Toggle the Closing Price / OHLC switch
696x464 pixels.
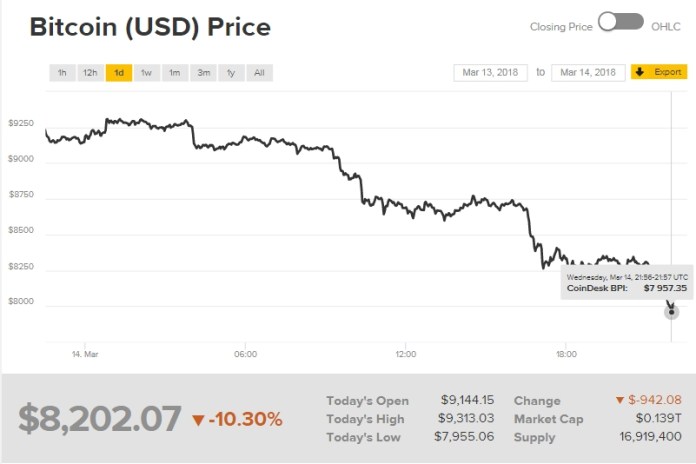pos(621,22)
